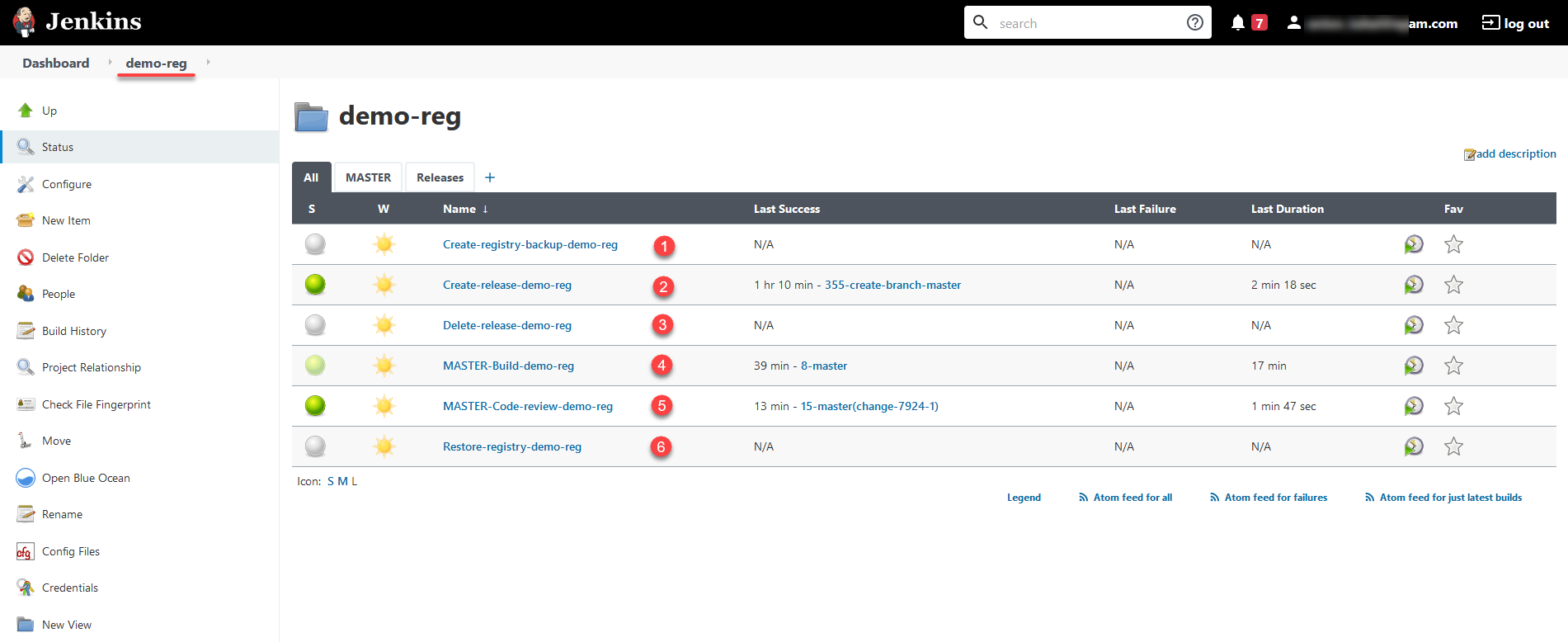Click demo-reg breadcrumb link
The width and height of the screenshot is (1568, 642).
(x=156, y=63)
